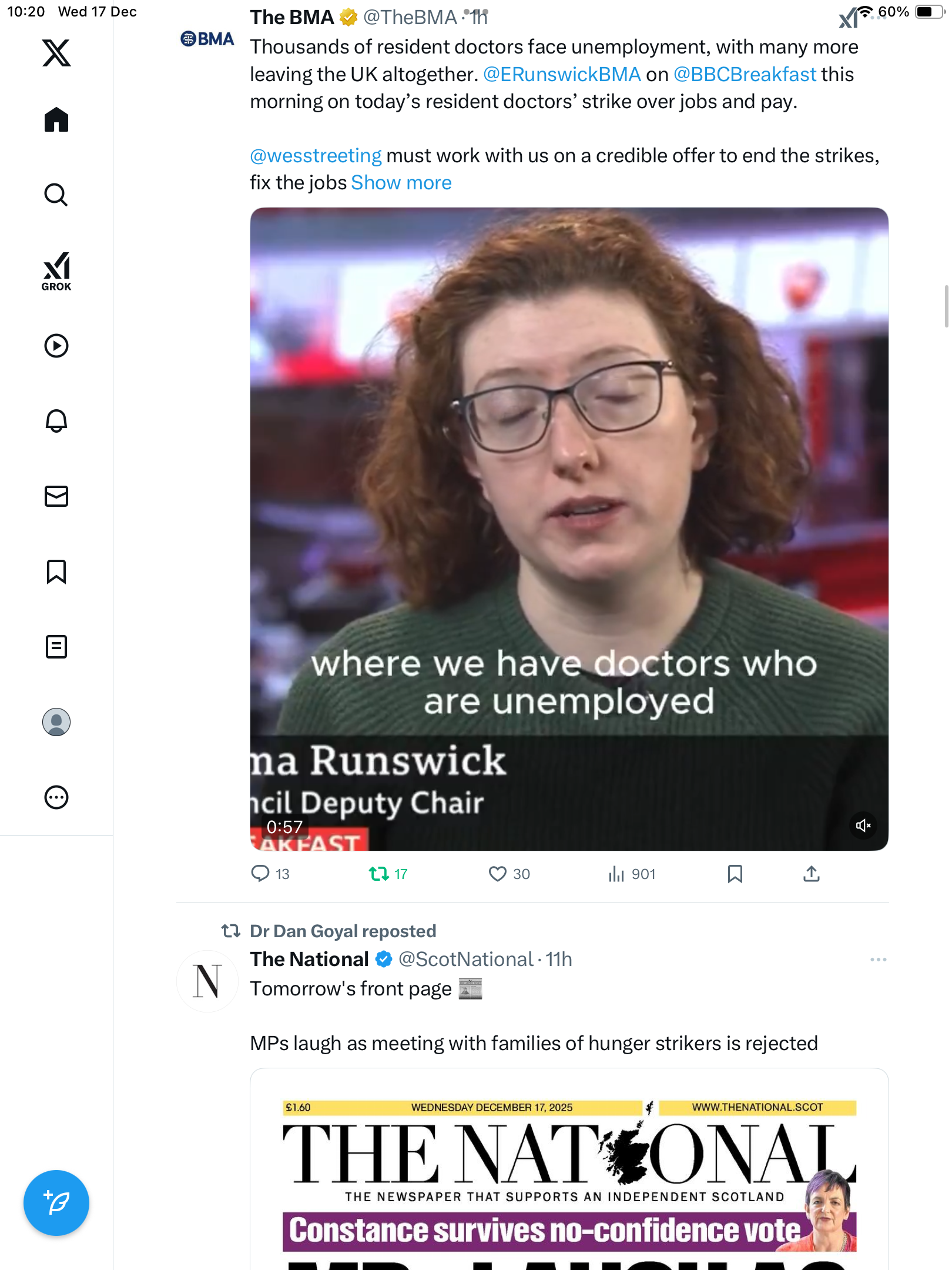The width and height of the screenshot is (952, 1270).
Task: Like the BMA post
Action: point(509,874)
